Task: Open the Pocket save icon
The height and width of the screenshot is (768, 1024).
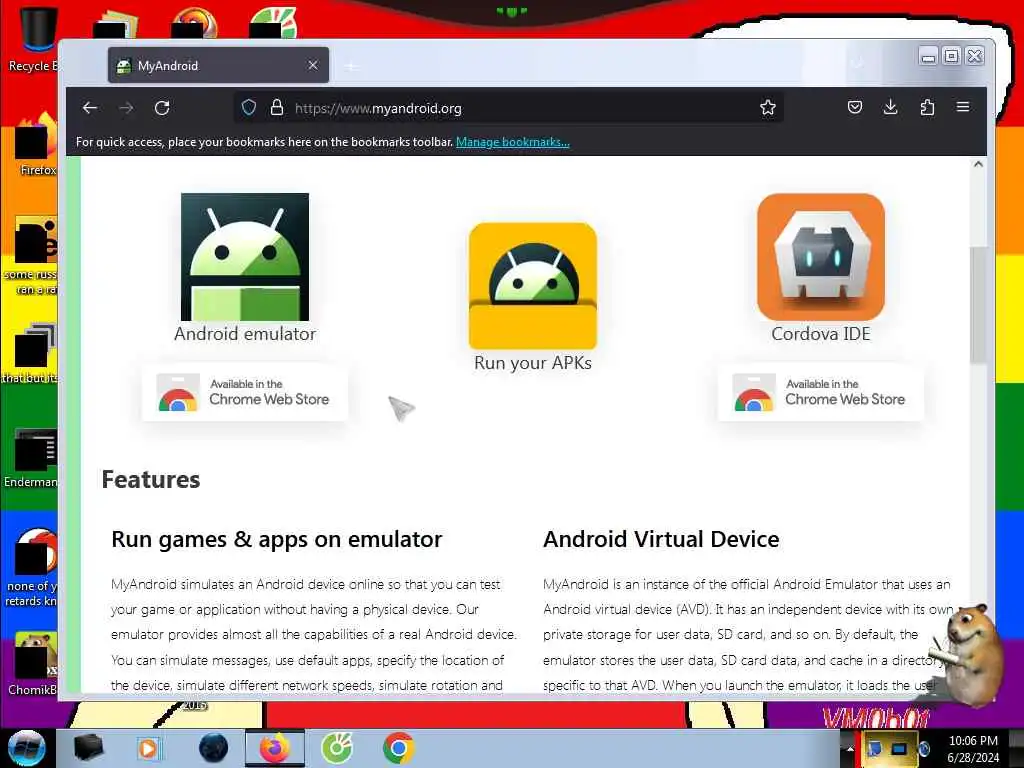Action: [x=854, y=108]
